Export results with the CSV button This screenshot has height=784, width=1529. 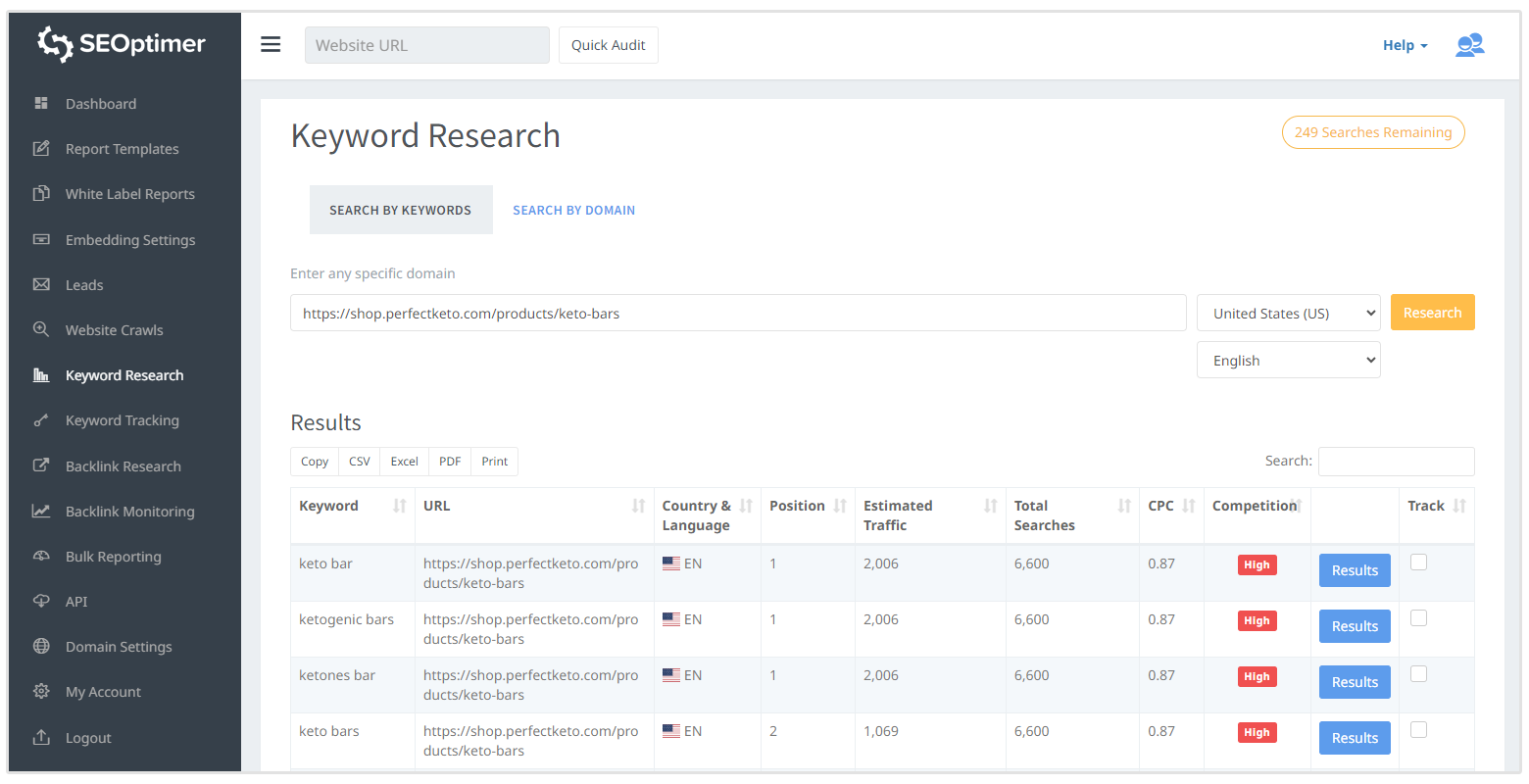(x=360, y=462)
